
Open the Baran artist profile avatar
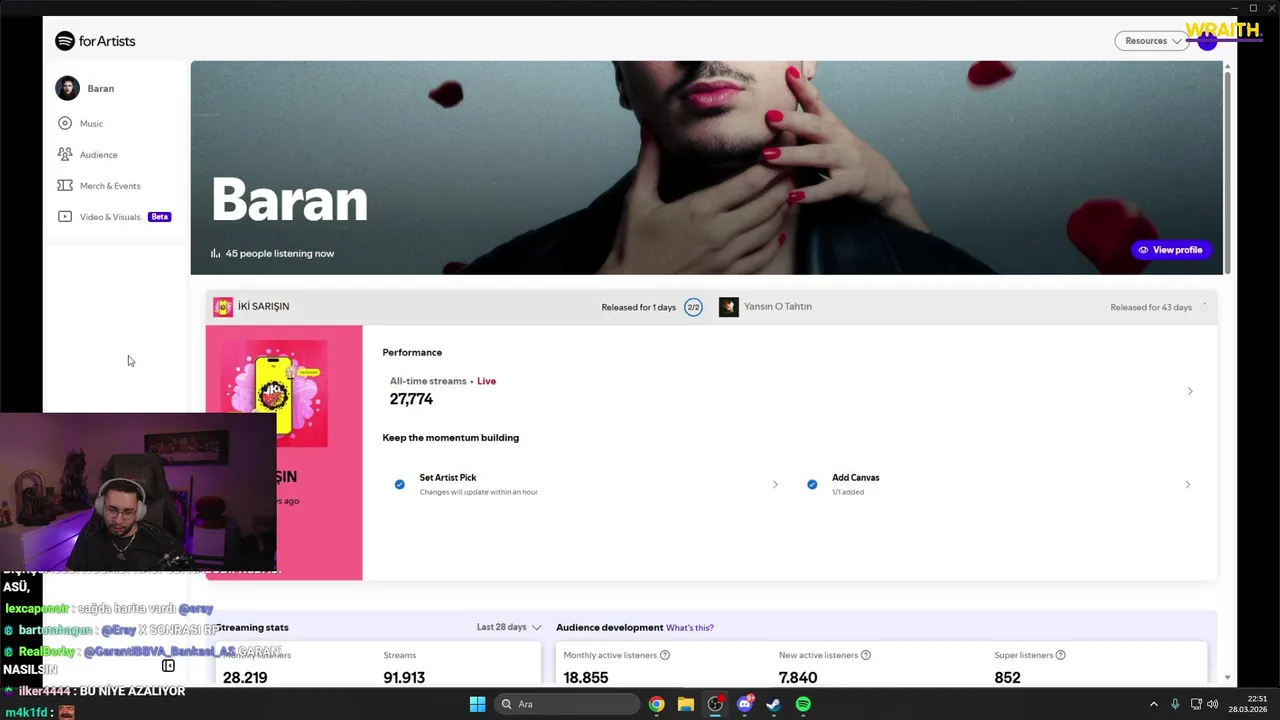tap(67, 88)
